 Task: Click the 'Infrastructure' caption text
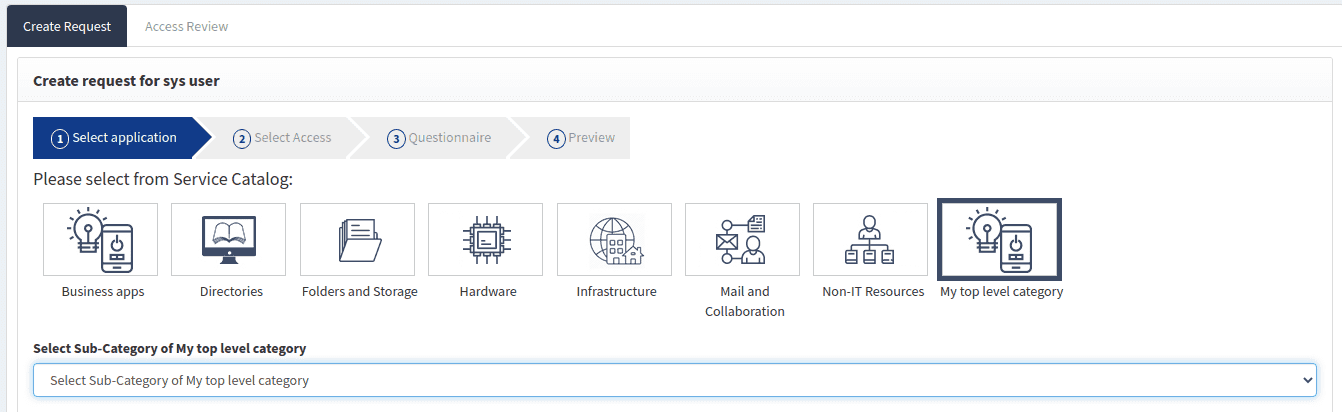pos(616,292)
